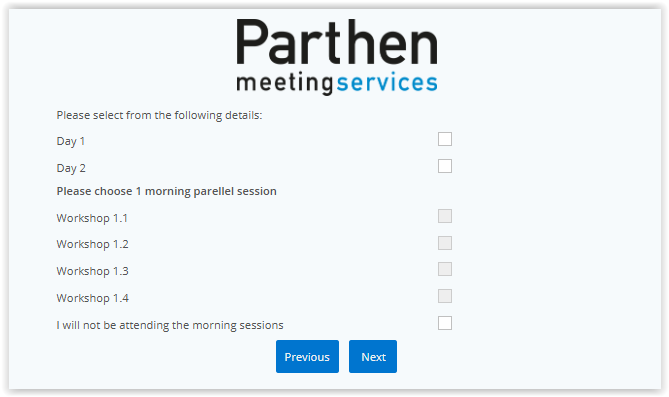Check the box for Workshop 1.3

pos(445,269)
